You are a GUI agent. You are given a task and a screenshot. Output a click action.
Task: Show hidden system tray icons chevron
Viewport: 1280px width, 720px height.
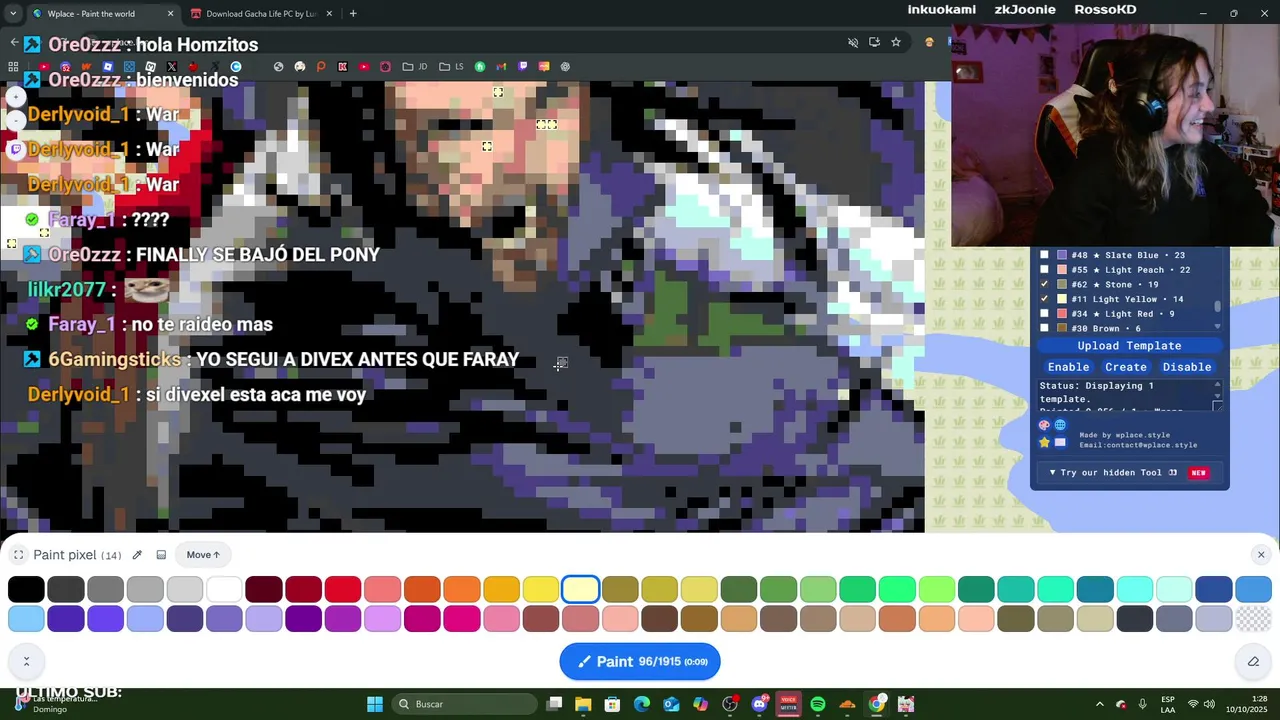coord(1099,704)
